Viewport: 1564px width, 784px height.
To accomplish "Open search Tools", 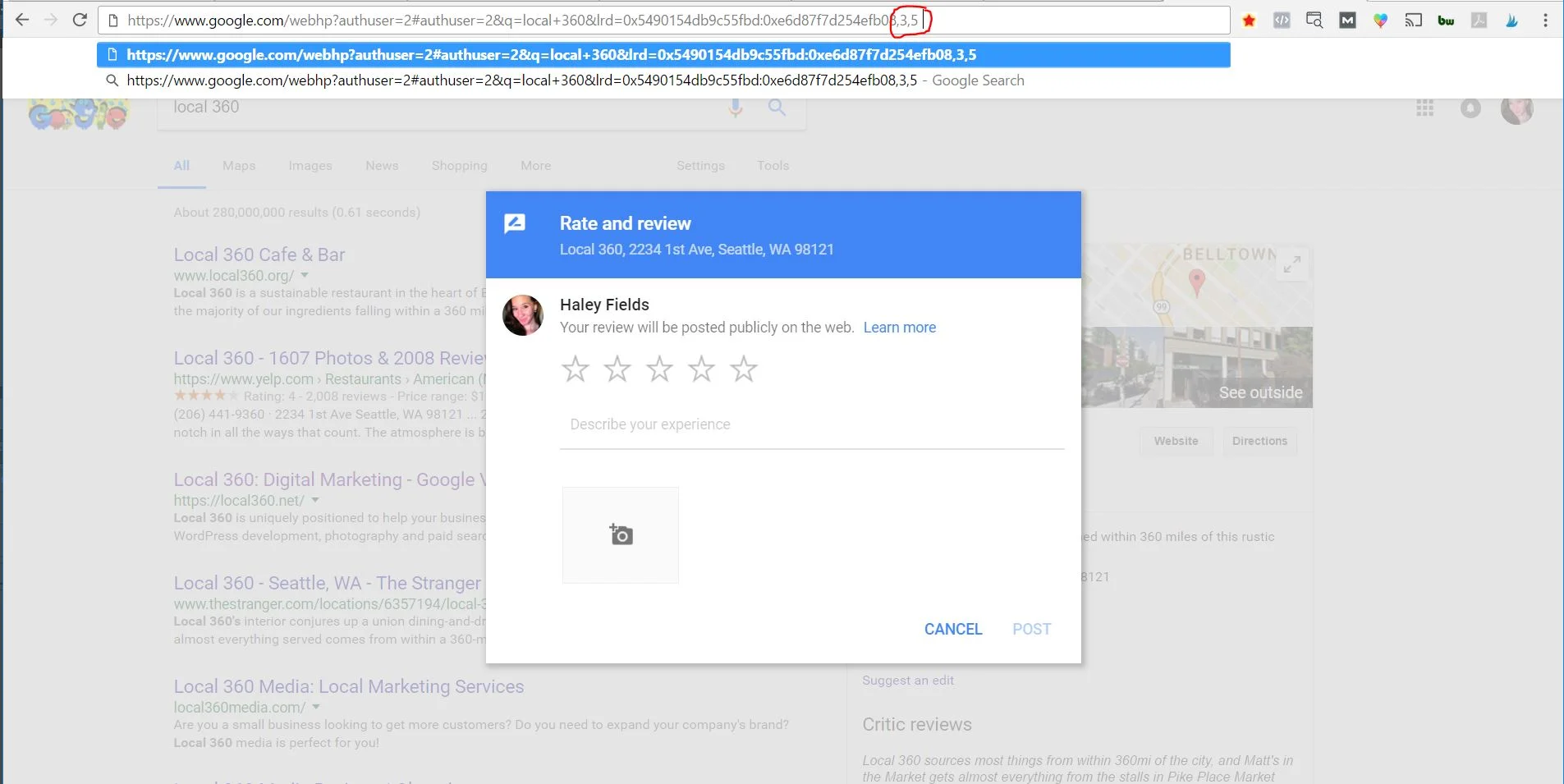I will 773,166.
